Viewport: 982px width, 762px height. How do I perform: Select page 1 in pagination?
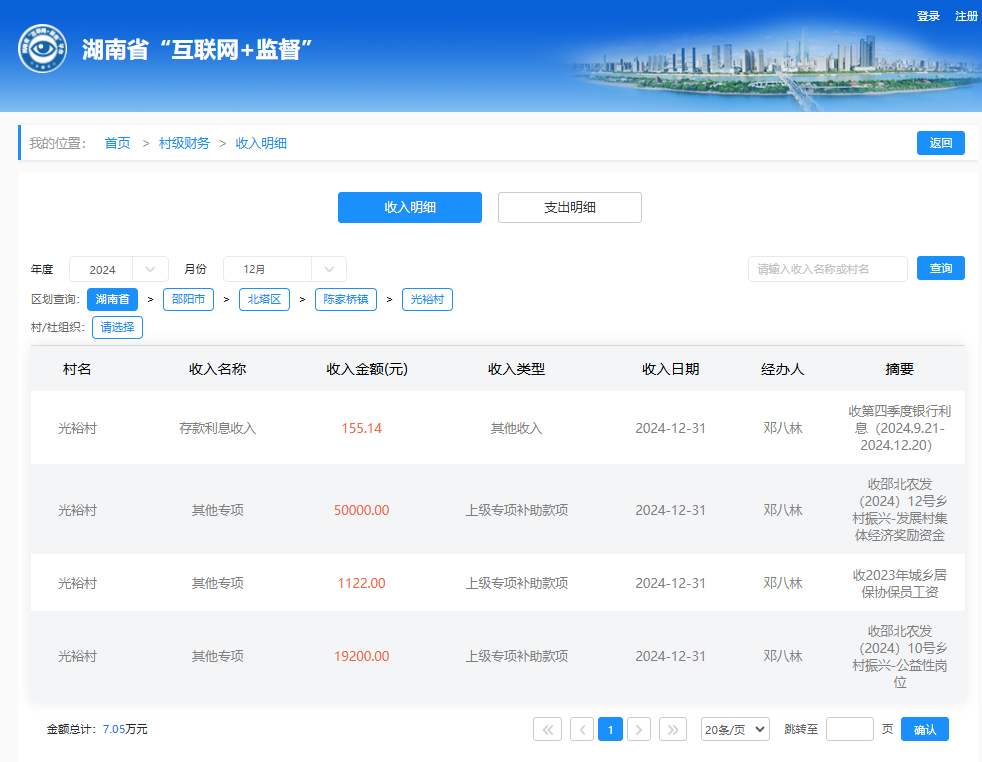pos(611,729)
